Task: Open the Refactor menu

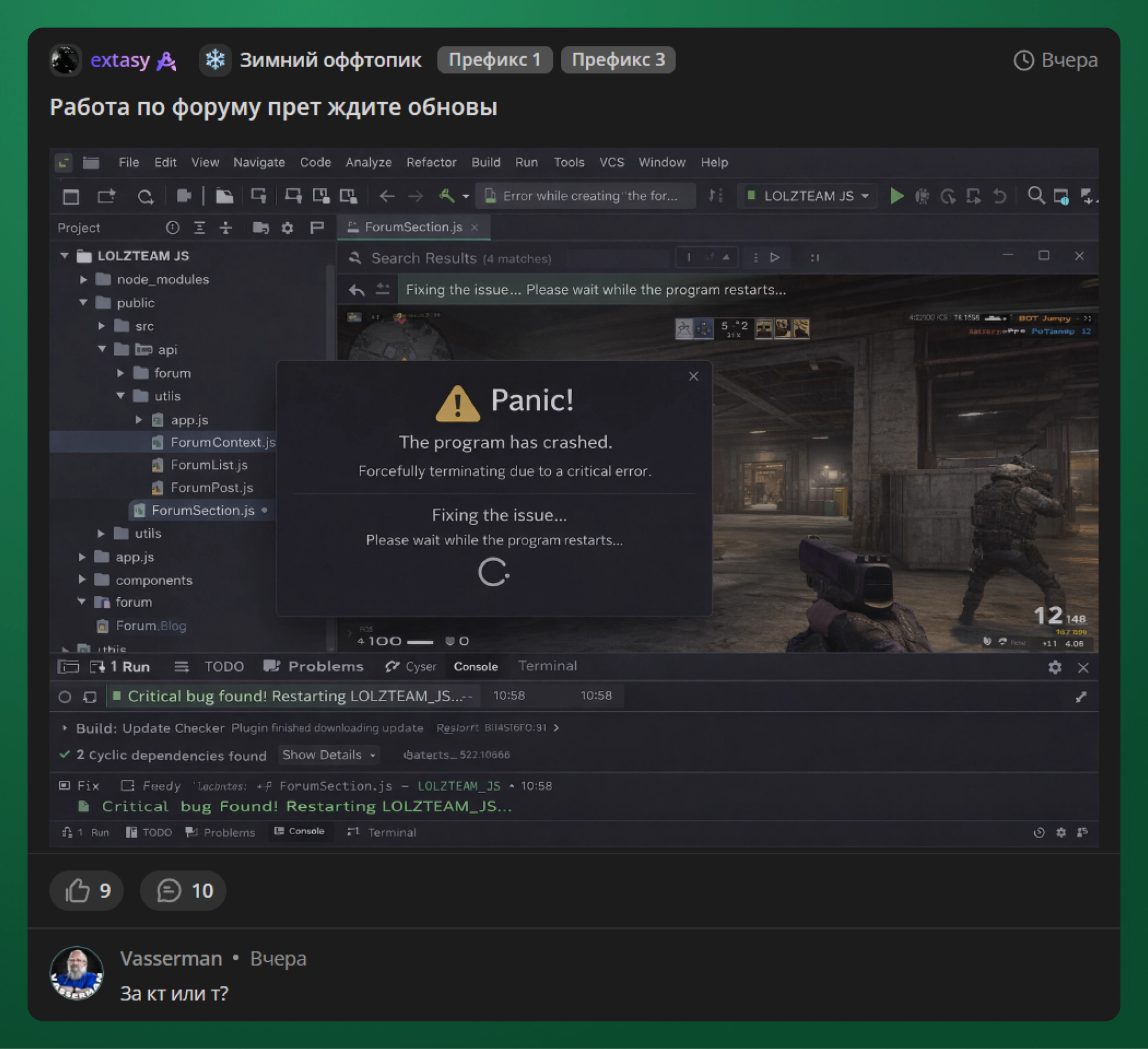Action: point(431,162)
